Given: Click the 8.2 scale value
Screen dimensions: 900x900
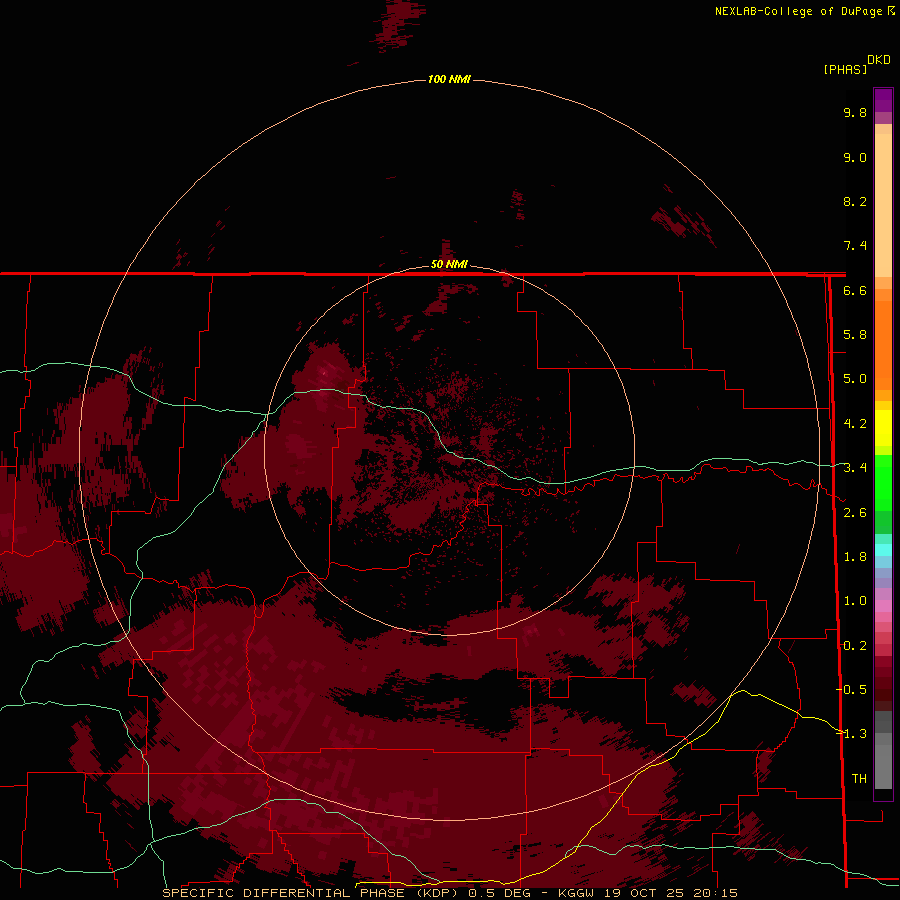Looking at the screenshot, I should 855,201.
